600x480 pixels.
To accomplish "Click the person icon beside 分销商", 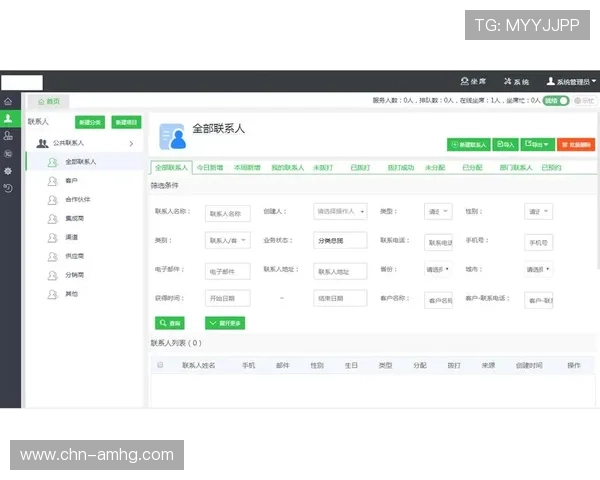I will click(52, 275).
